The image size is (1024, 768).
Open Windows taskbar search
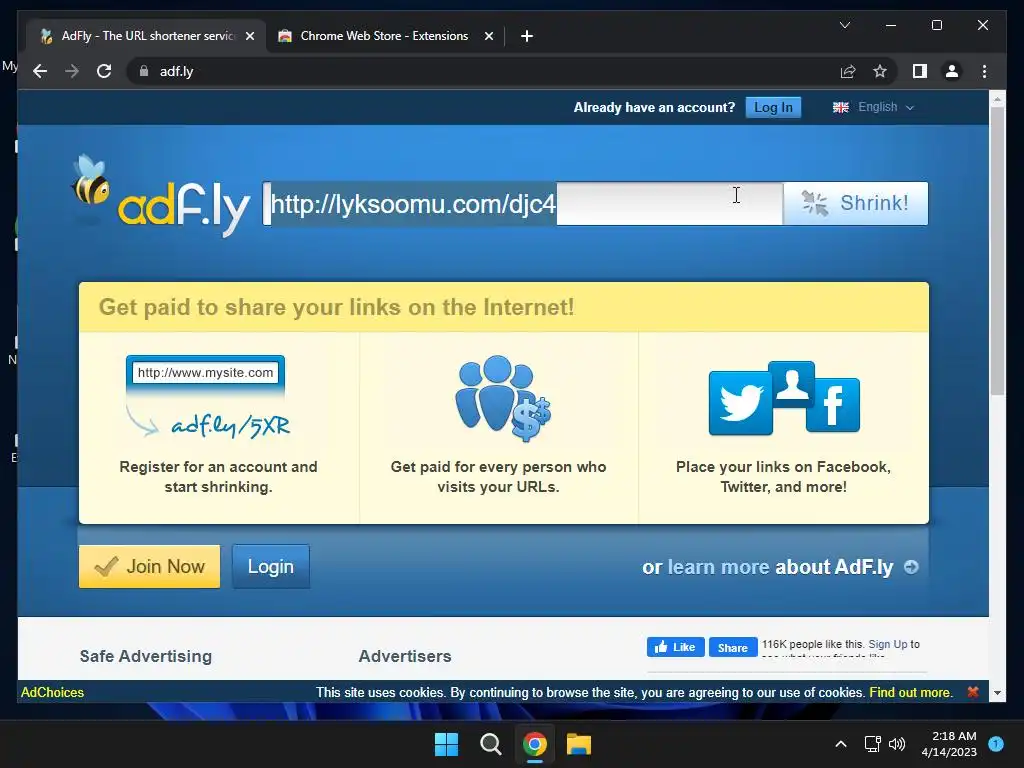click(x=490, y=744)
